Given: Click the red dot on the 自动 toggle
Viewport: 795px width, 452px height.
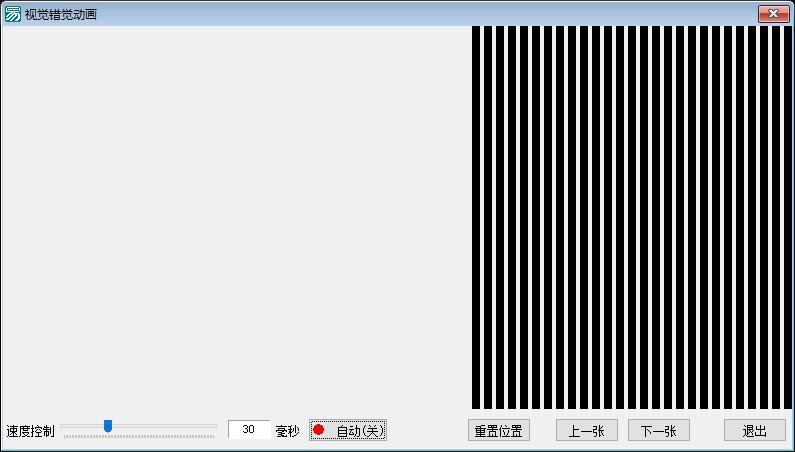Looking at the screenshot, I should (319, 430).
